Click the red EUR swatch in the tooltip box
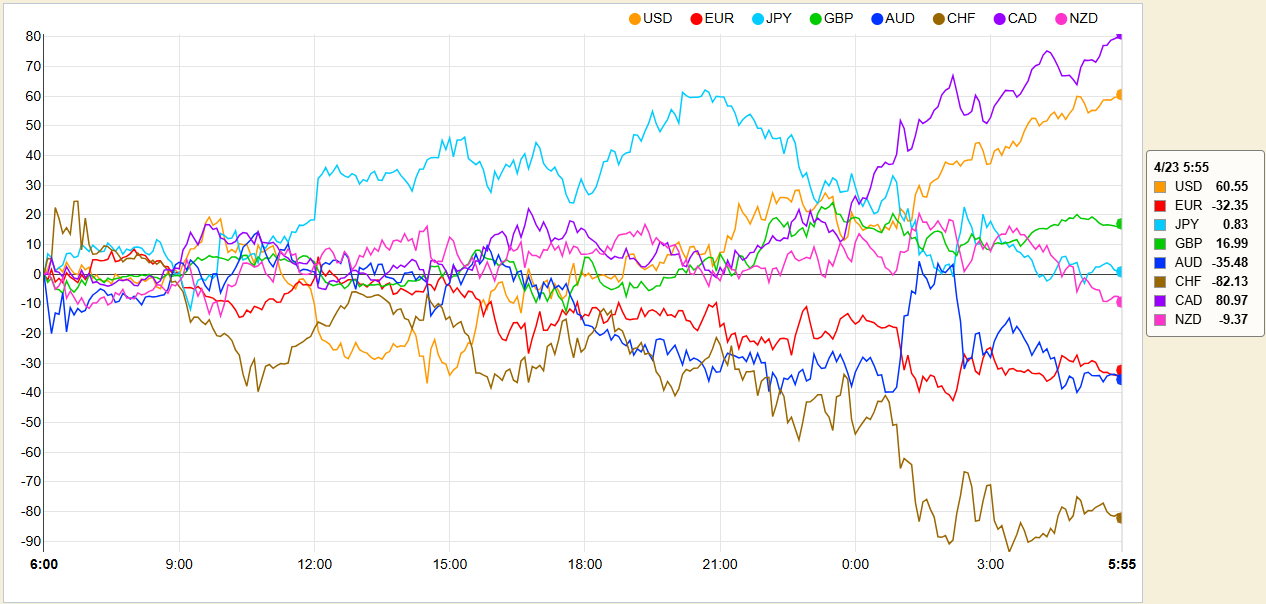 click(x=1160, y=206)
